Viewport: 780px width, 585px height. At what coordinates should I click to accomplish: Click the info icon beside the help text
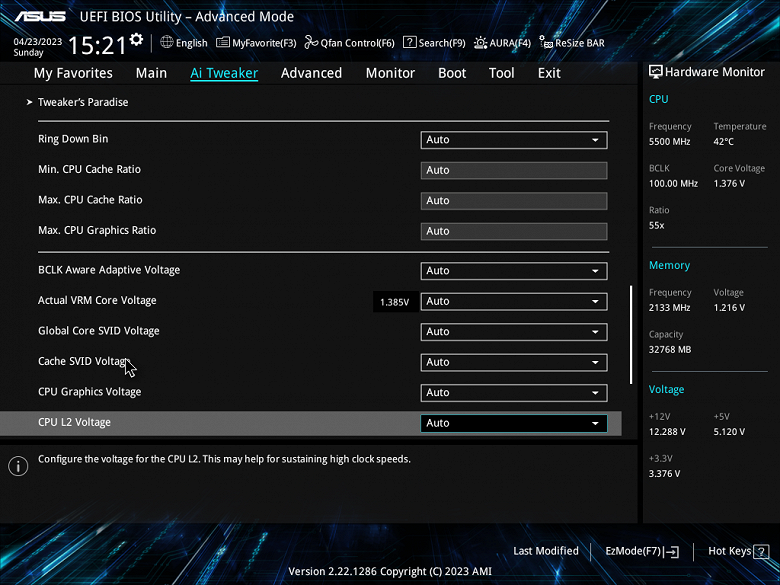pyautogui.click(x=18, y=466)
